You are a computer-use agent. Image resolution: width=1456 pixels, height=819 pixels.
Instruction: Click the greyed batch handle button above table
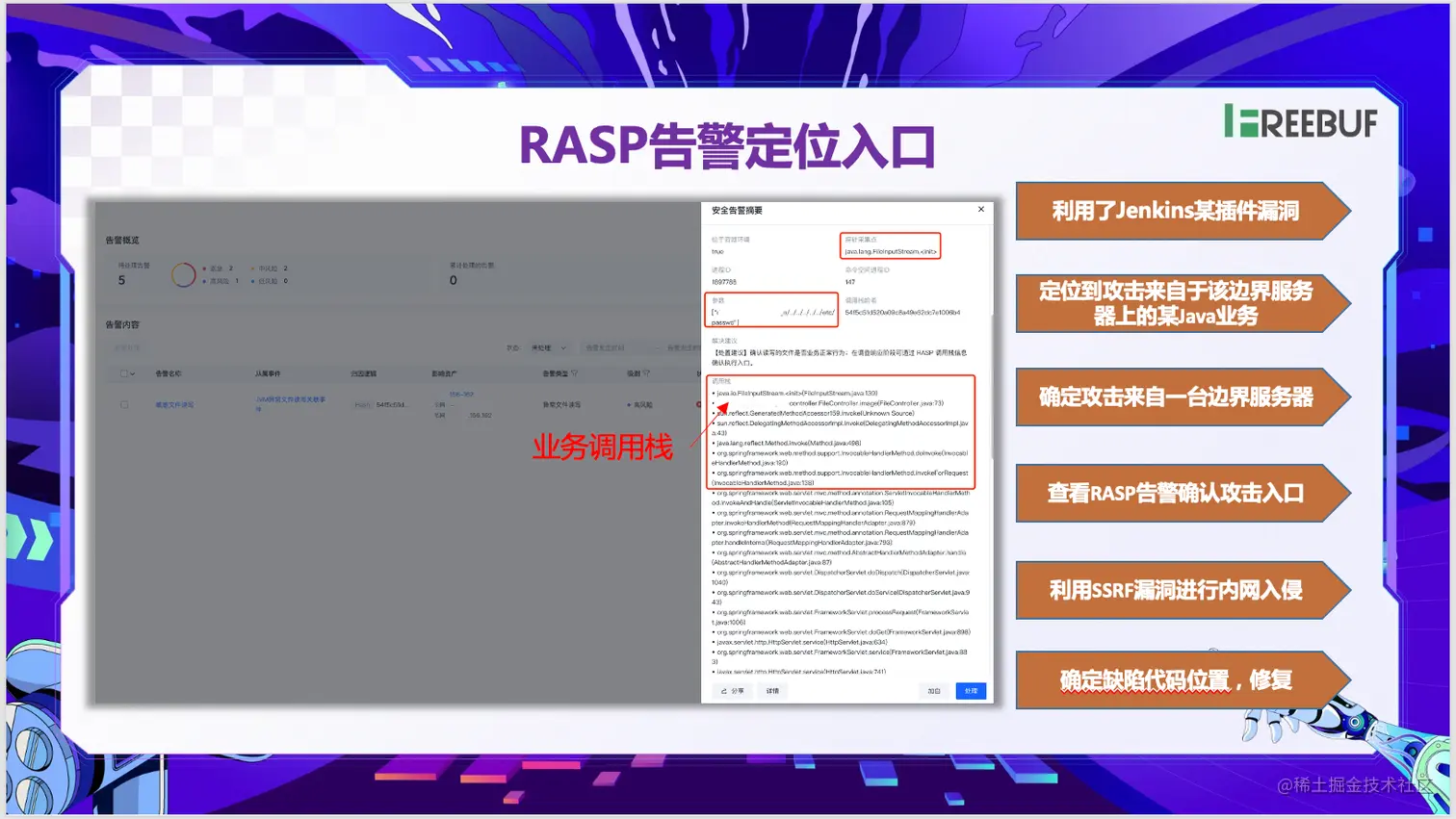(x=127, y=347)
